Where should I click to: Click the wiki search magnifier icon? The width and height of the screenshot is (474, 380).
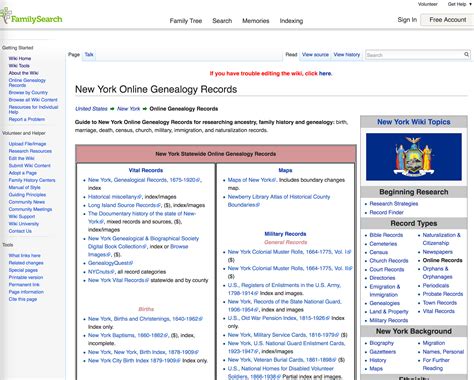point(466,54)
